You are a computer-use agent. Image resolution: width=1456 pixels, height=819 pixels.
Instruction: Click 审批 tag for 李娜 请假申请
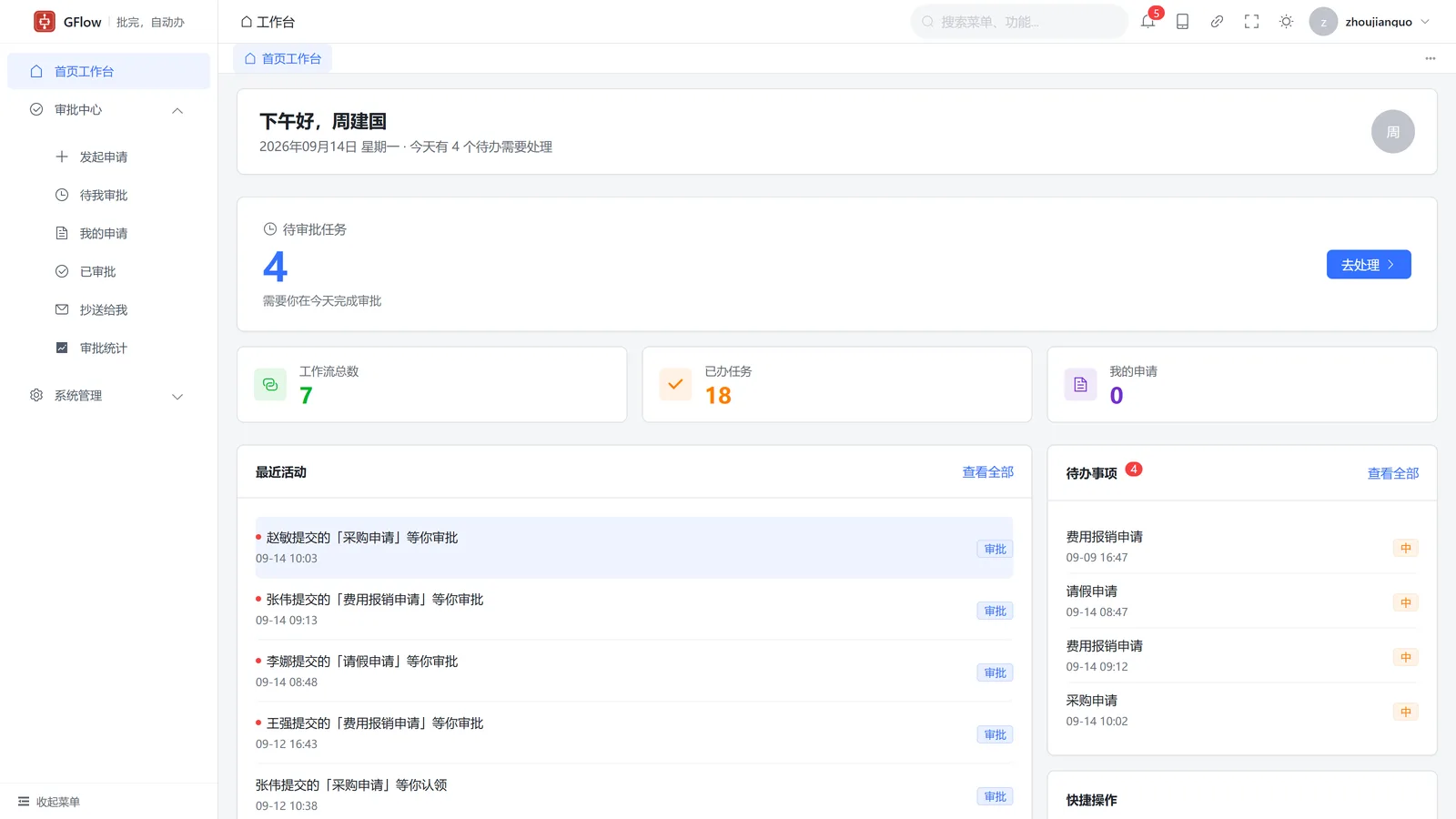[995, 672]
